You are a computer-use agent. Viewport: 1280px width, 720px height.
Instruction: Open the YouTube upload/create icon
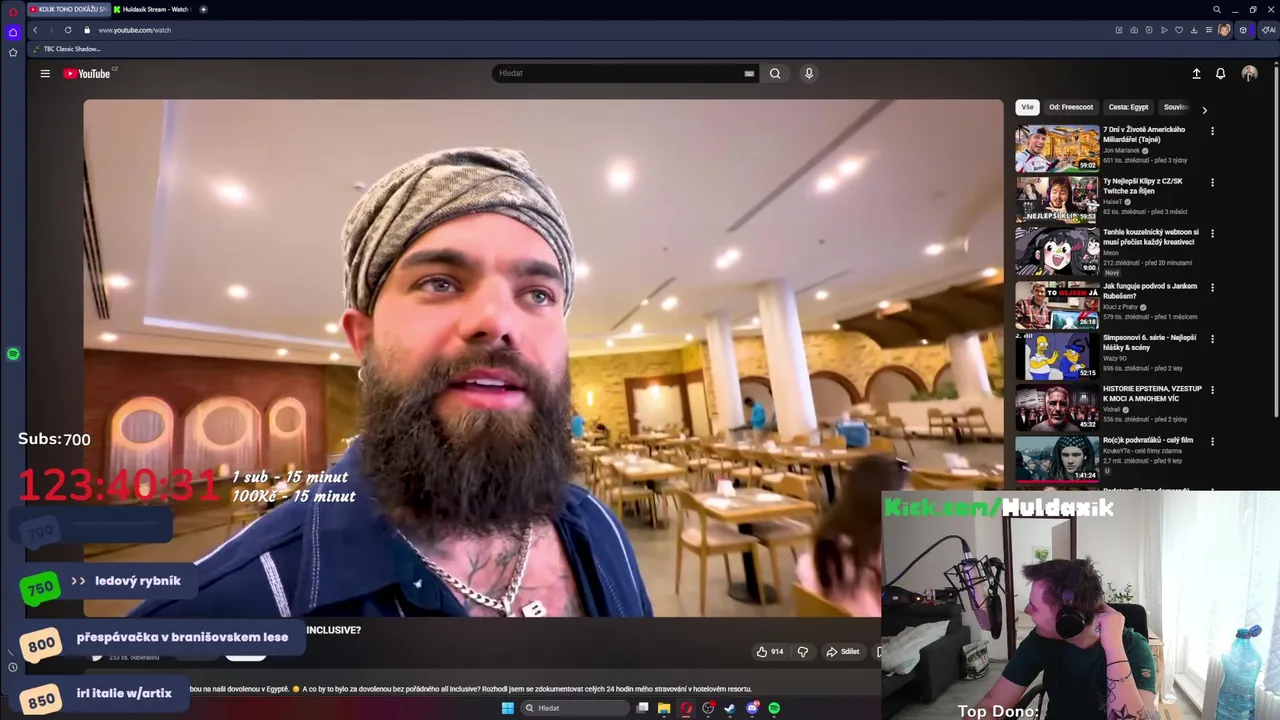(x=1196, y=73)
